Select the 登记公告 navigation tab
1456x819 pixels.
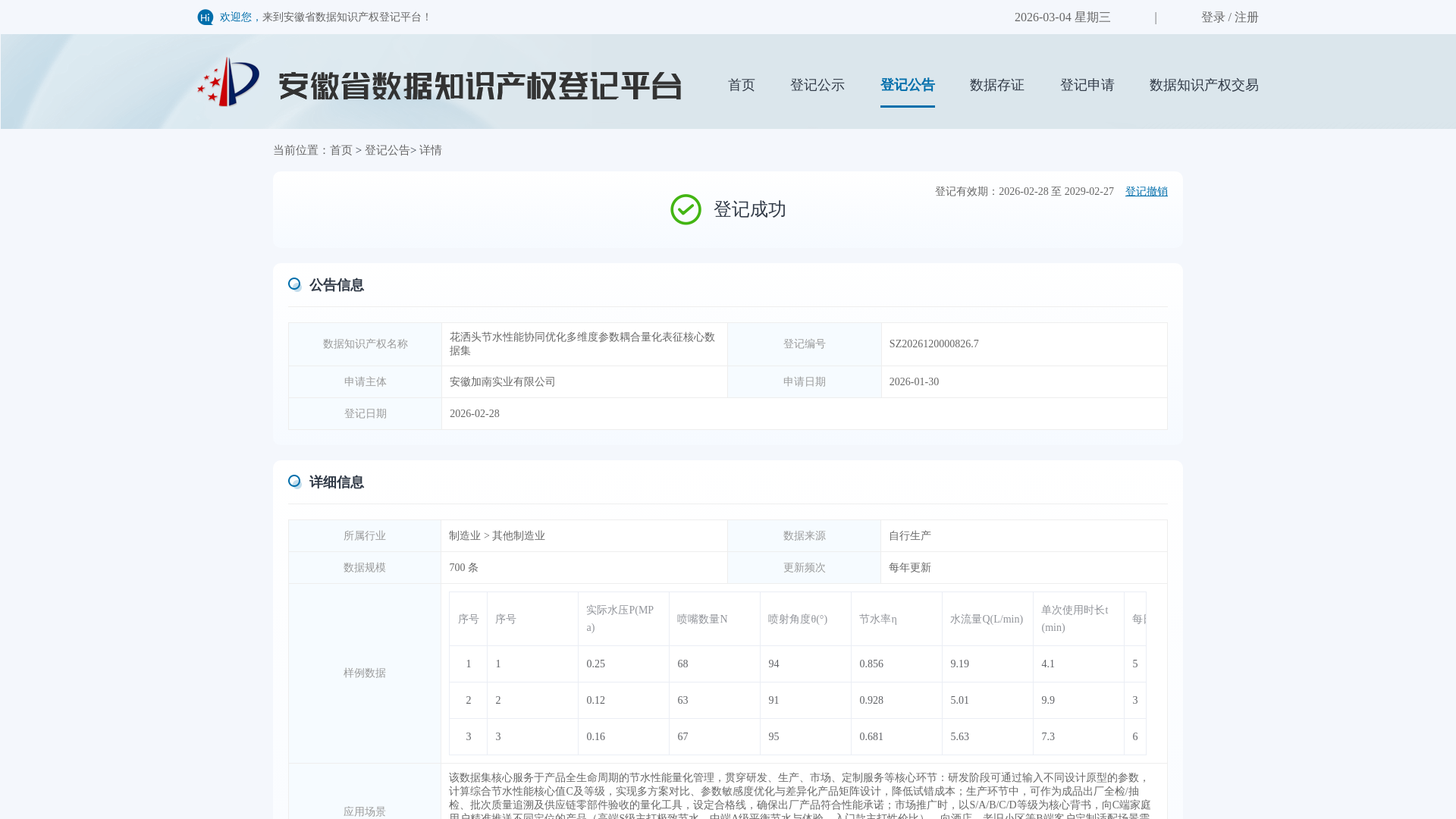pos(907,85)
